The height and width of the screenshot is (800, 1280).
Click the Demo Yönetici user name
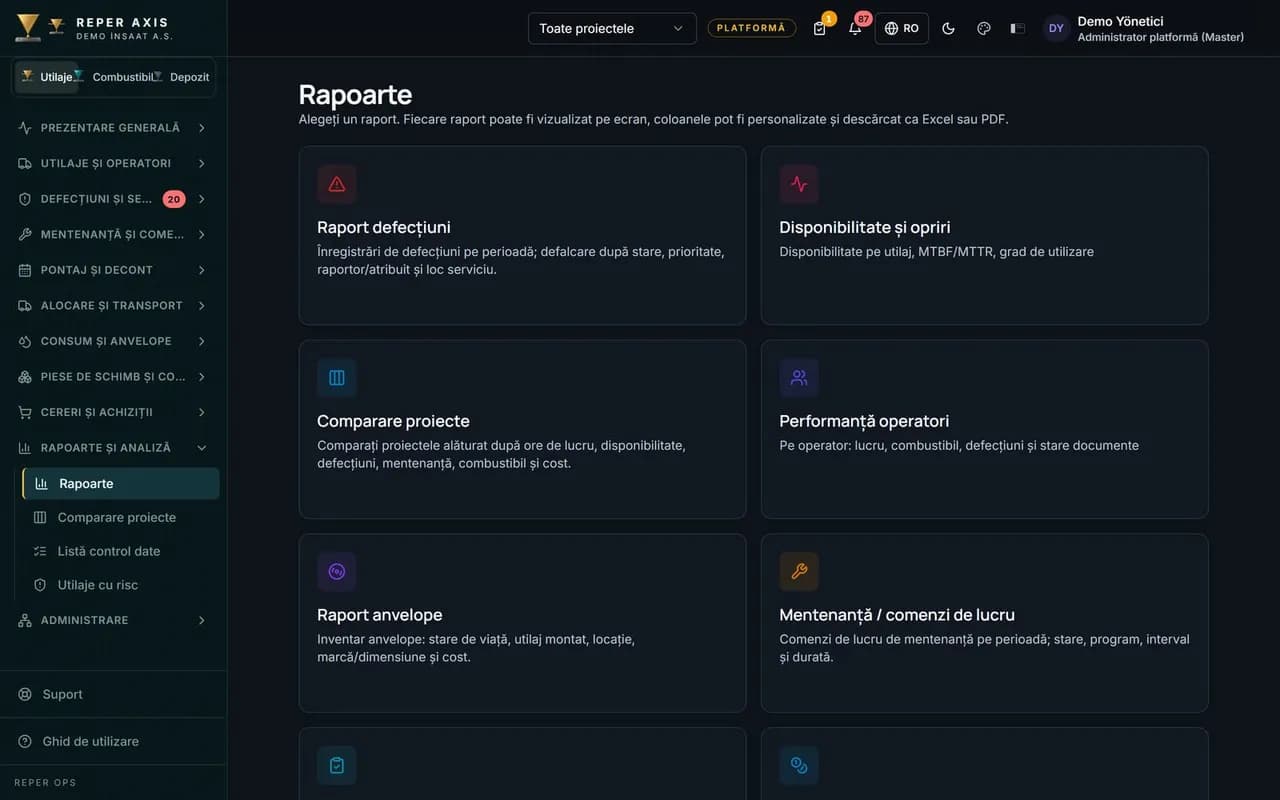(x=1120, y=21)
